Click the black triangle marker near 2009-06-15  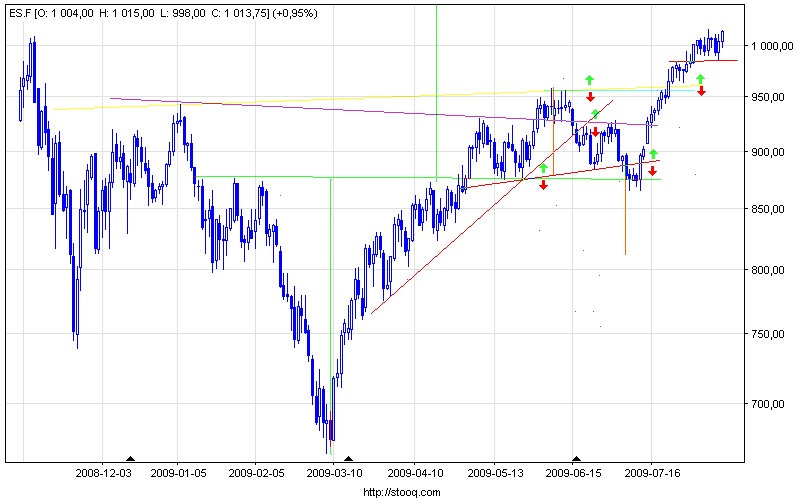tap(576, 459)
